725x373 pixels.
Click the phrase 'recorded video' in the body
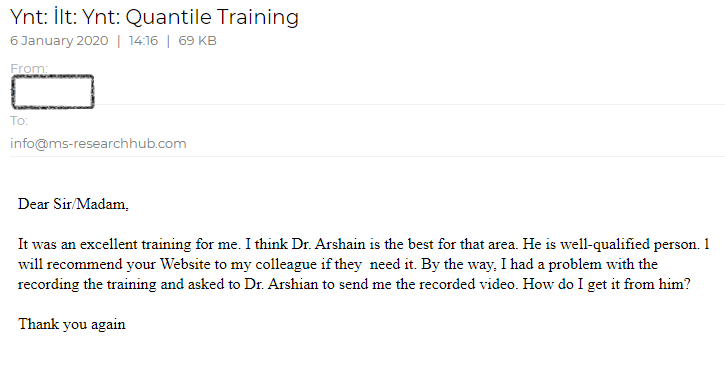pyautogui.click(x=468, y=283)
